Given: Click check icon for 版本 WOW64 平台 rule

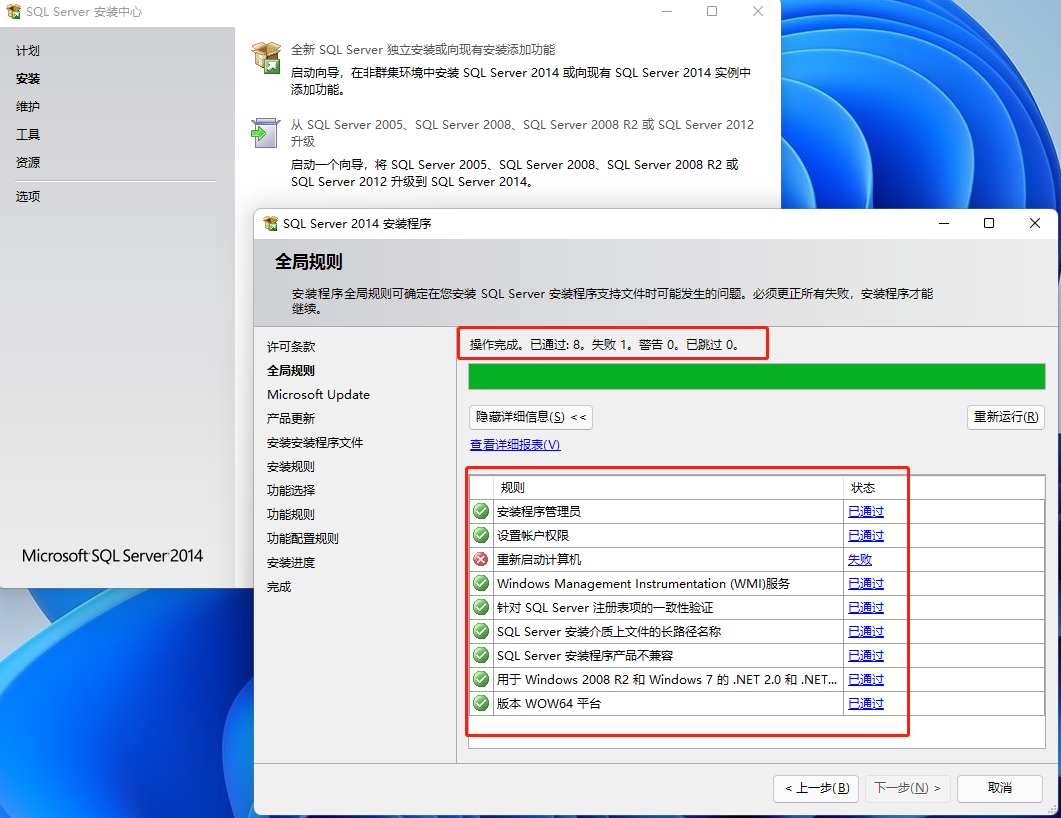Looking at the screenshot, I should click(481, 704).
